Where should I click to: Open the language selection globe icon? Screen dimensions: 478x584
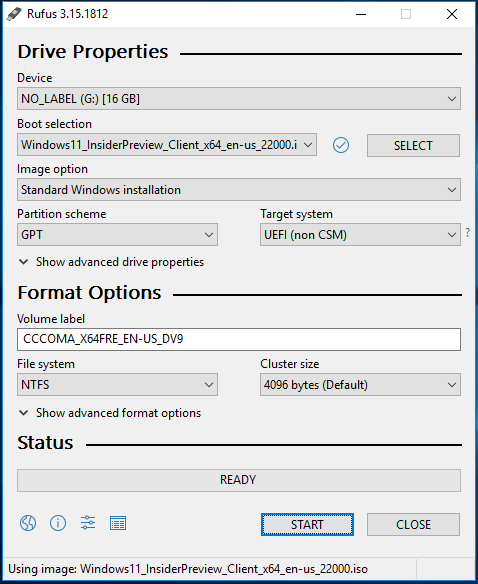(x=28, y=523)
